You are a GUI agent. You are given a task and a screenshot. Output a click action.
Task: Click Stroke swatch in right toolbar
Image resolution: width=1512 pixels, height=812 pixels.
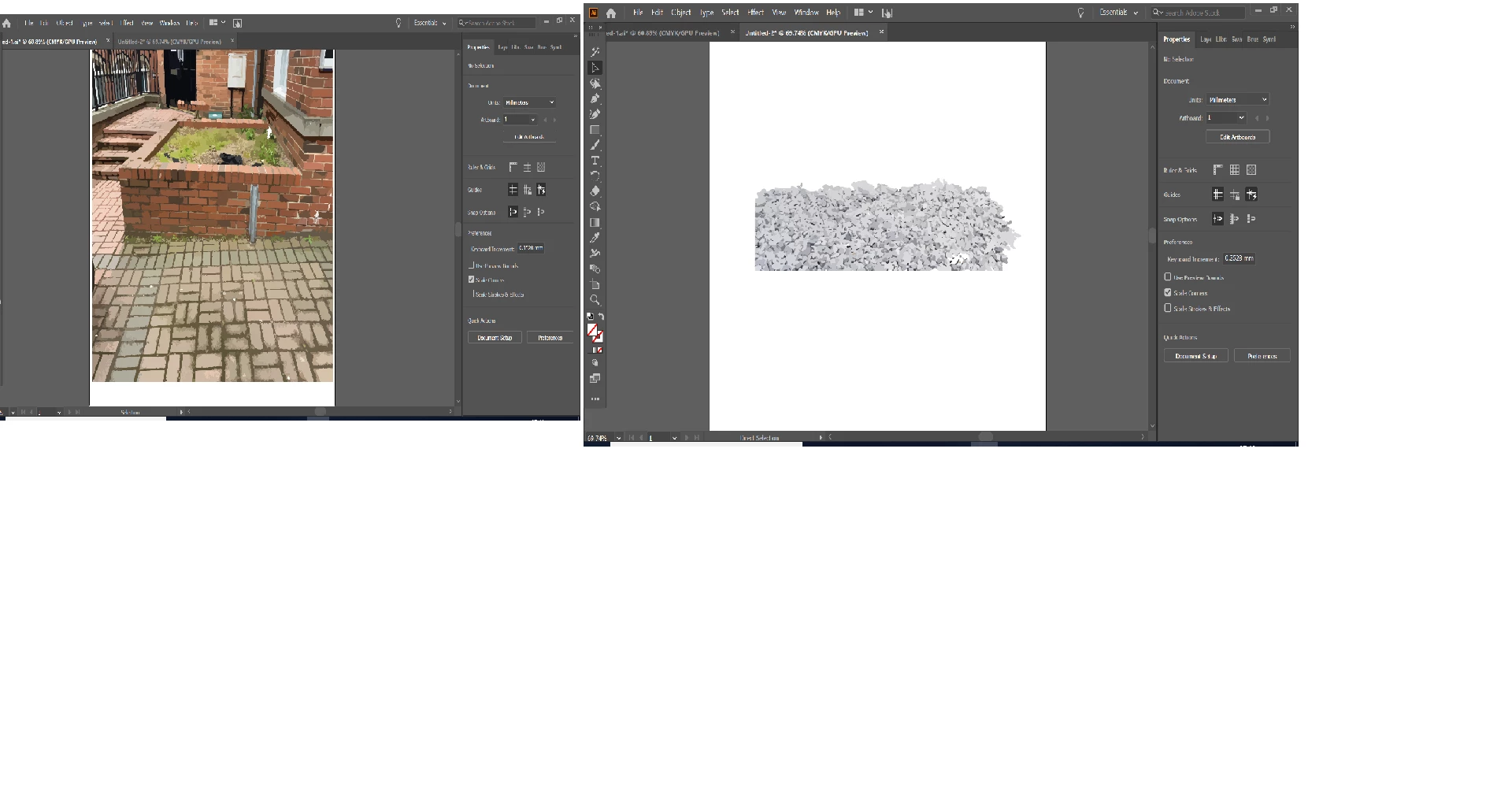click(598, 337)
